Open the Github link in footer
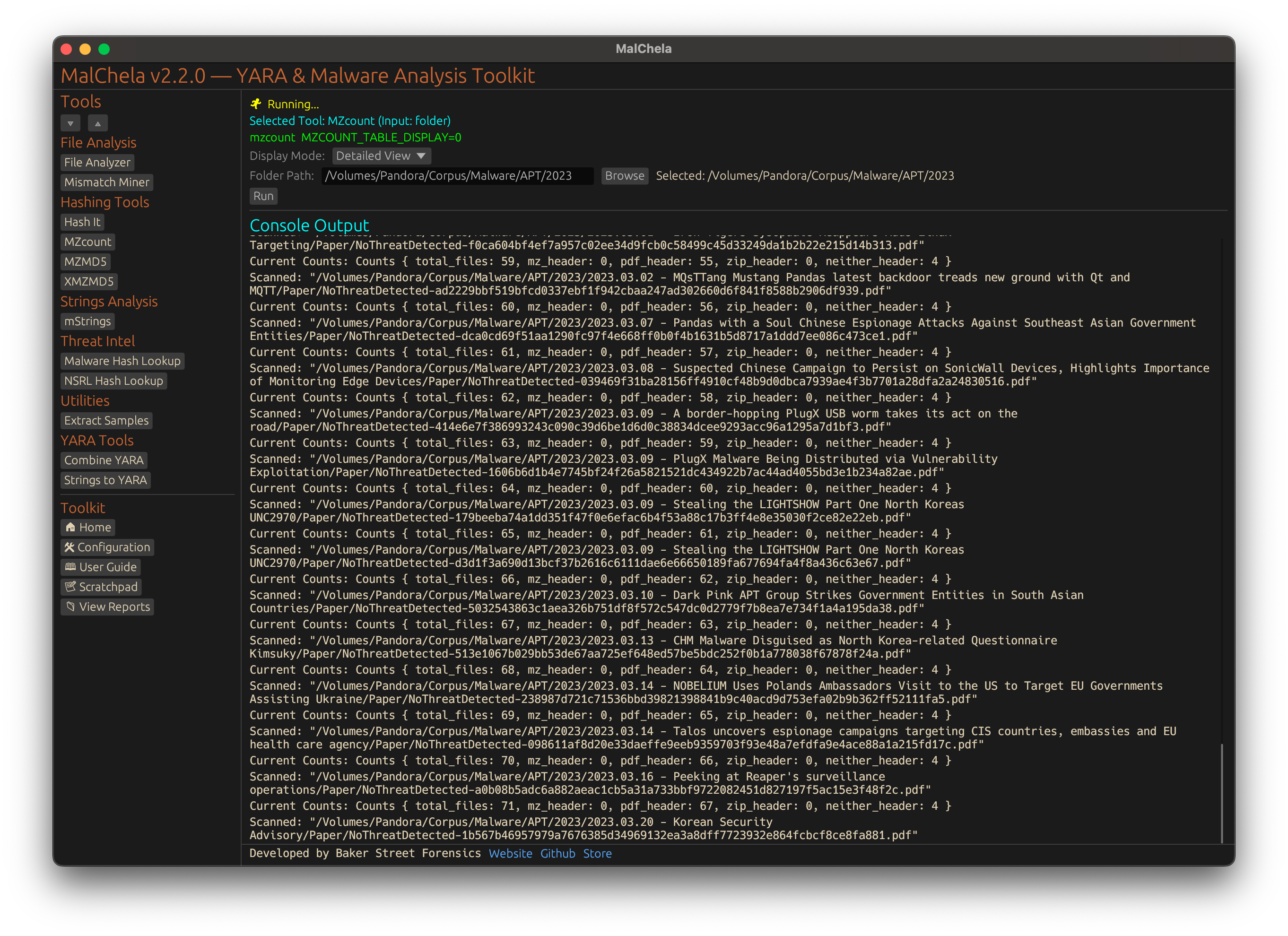1288x936 pixels. coord(557,854)
